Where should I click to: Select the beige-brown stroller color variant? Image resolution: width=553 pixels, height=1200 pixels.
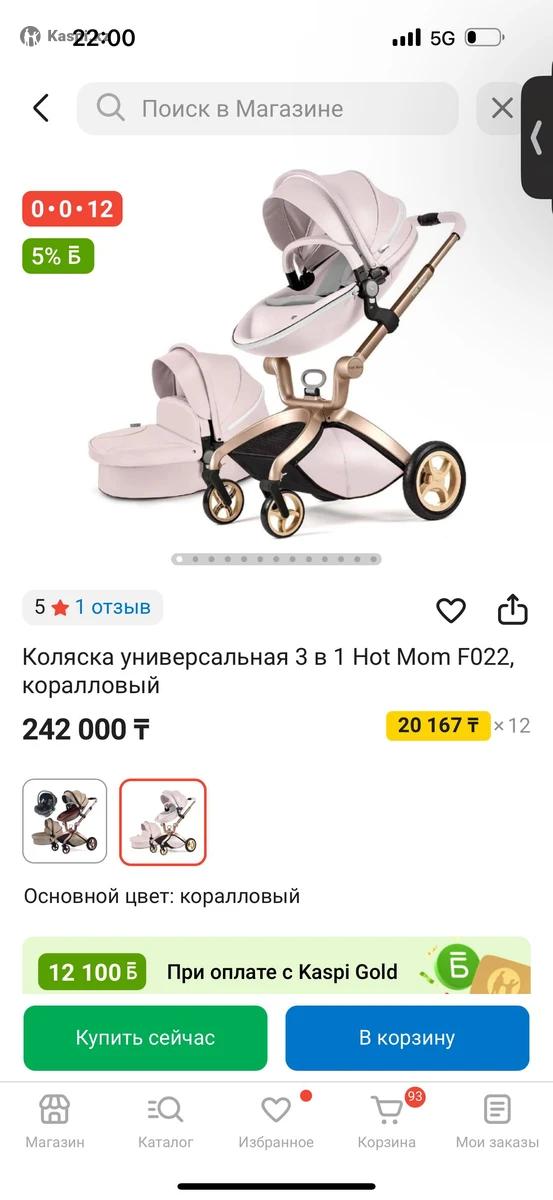(x=65, y=821)
